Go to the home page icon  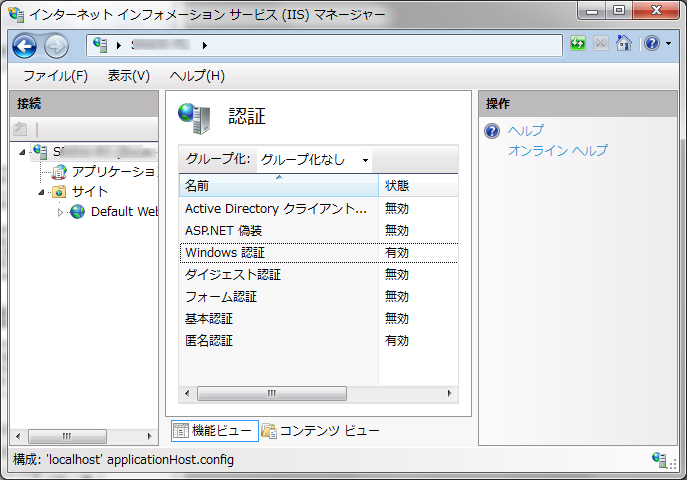tap(623, 43)
